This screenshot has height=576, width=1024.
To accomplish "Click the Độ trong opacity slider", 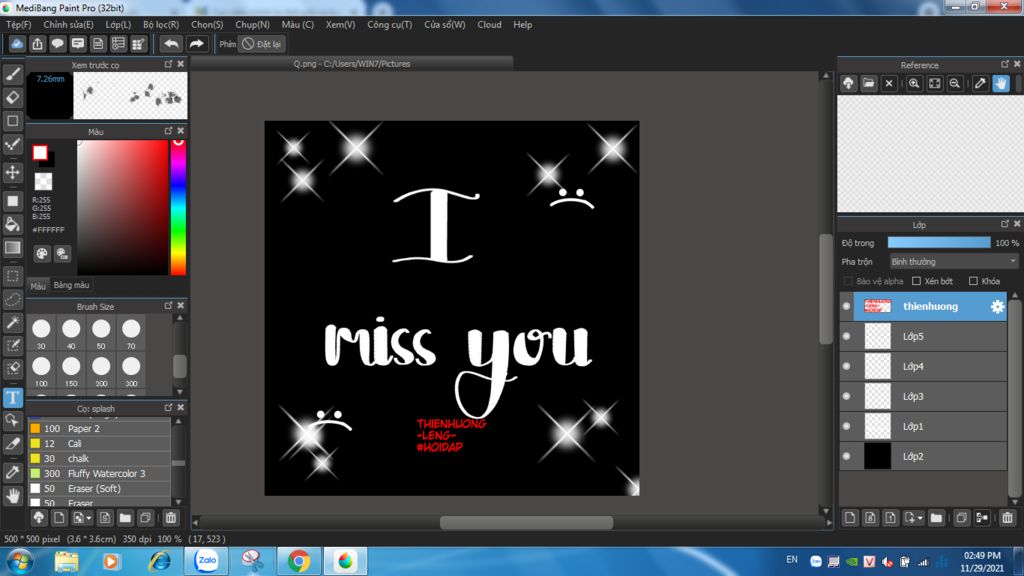I will point(938,242).
